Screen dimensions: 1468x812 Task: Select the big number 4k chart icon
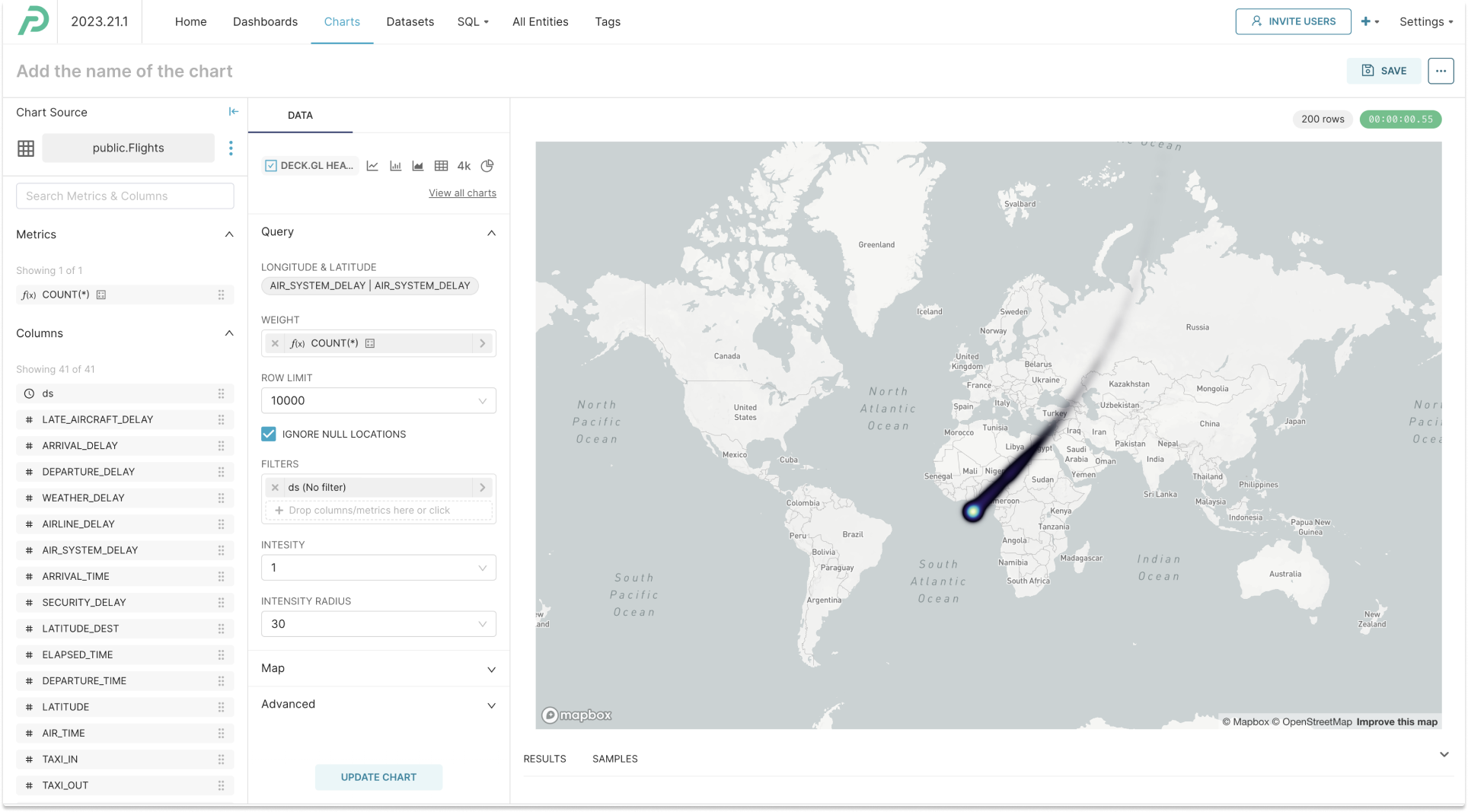click(x=464, y=166)
